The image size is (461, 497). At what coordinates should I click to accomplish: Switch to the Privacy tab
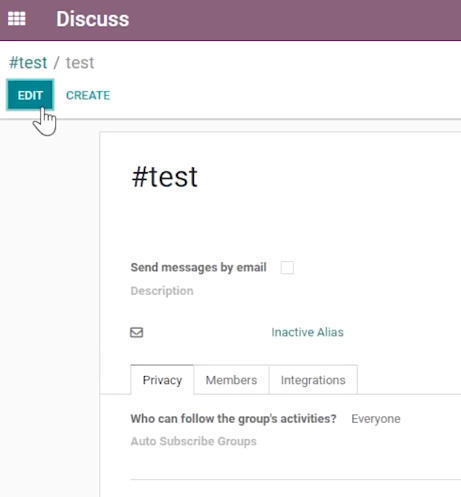(162, 380)
